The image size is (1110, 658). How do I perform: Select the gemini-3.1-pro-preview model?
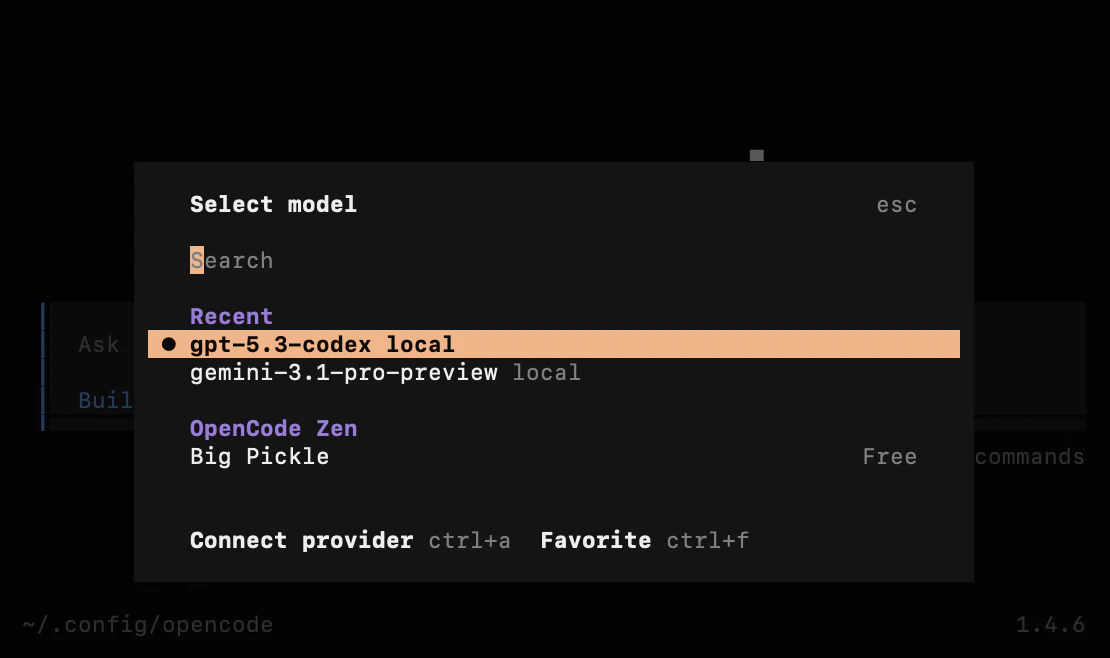click(343, 372)
